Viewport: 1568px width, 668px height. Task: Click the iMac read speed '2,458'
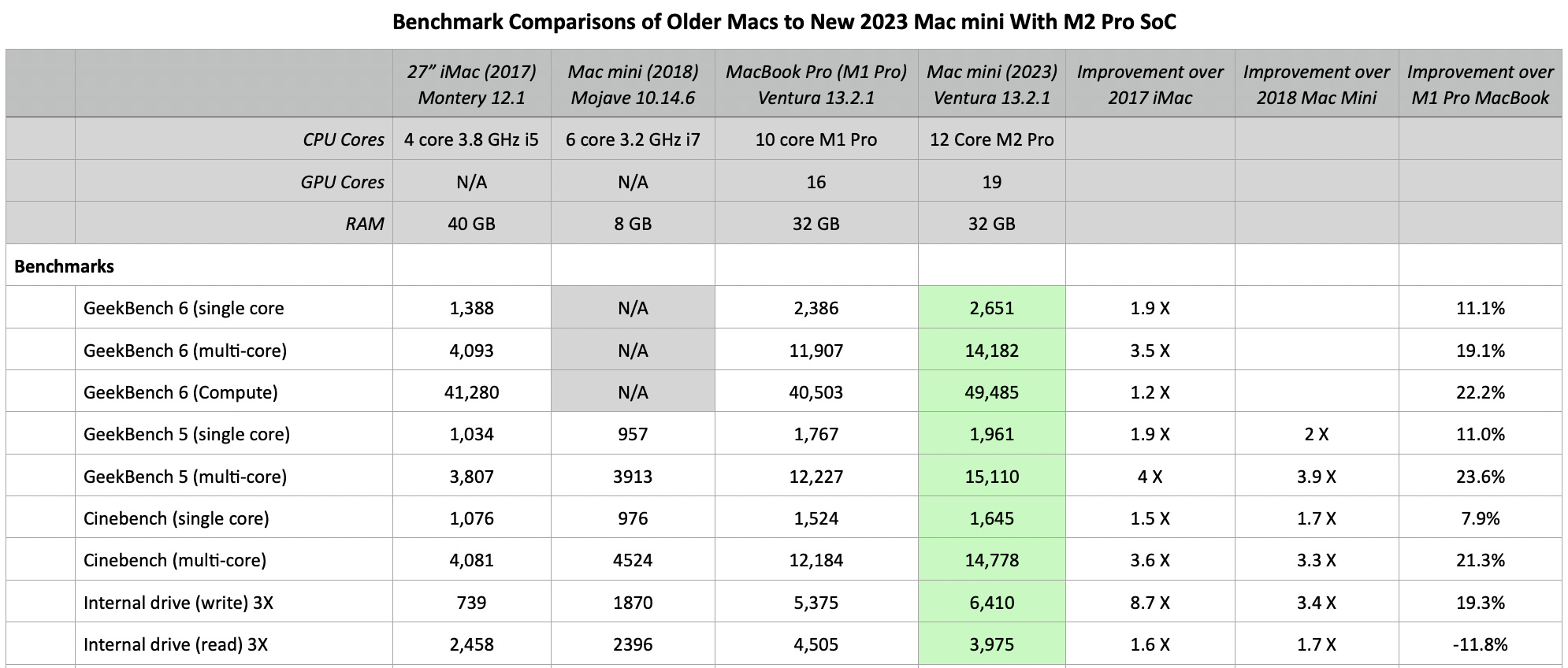point(472,644)
